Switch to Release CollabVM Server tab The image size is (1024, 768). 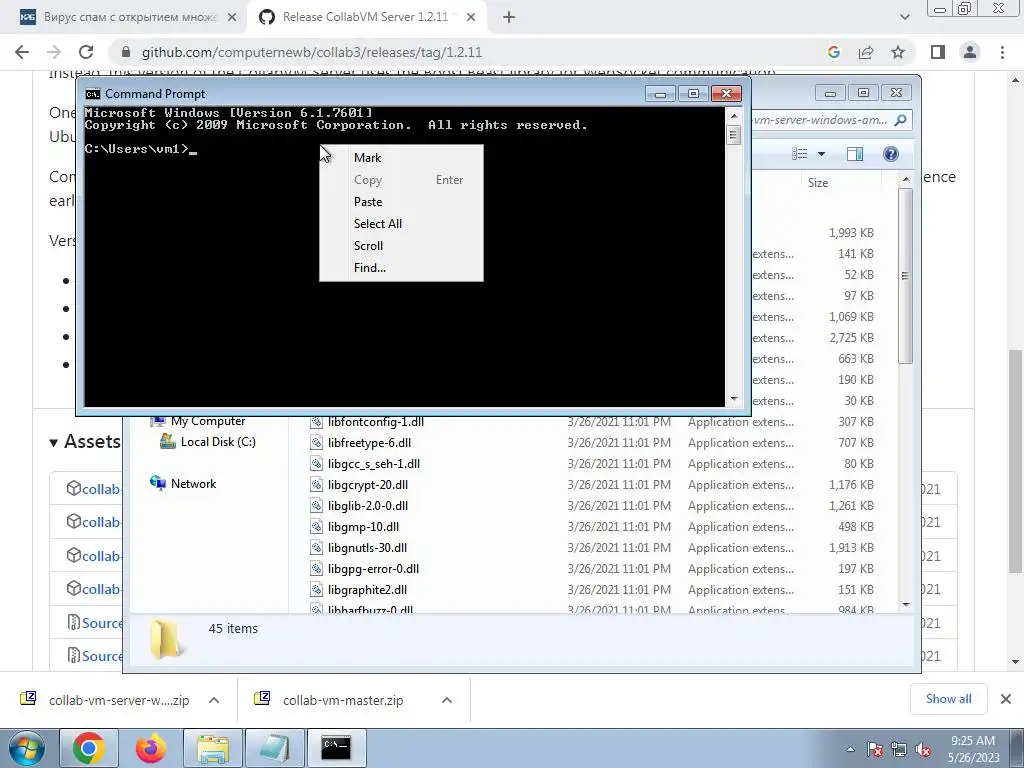(365, 17)
